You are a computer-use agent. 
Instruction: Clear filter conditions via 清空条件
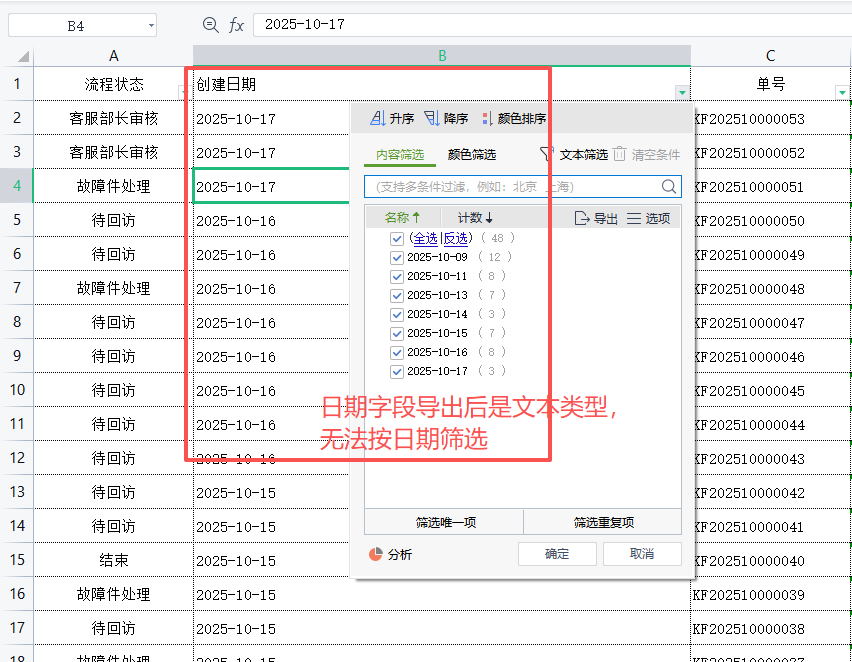pyautogui.click(x=647, y=154)
